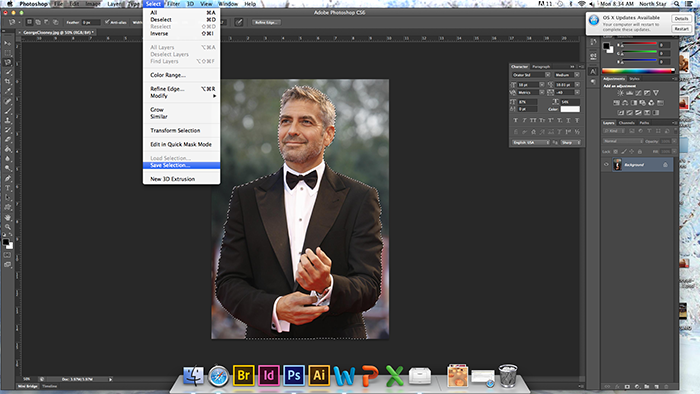Open the Filter menu
This screenshot has width=700, height=394.
174,4
